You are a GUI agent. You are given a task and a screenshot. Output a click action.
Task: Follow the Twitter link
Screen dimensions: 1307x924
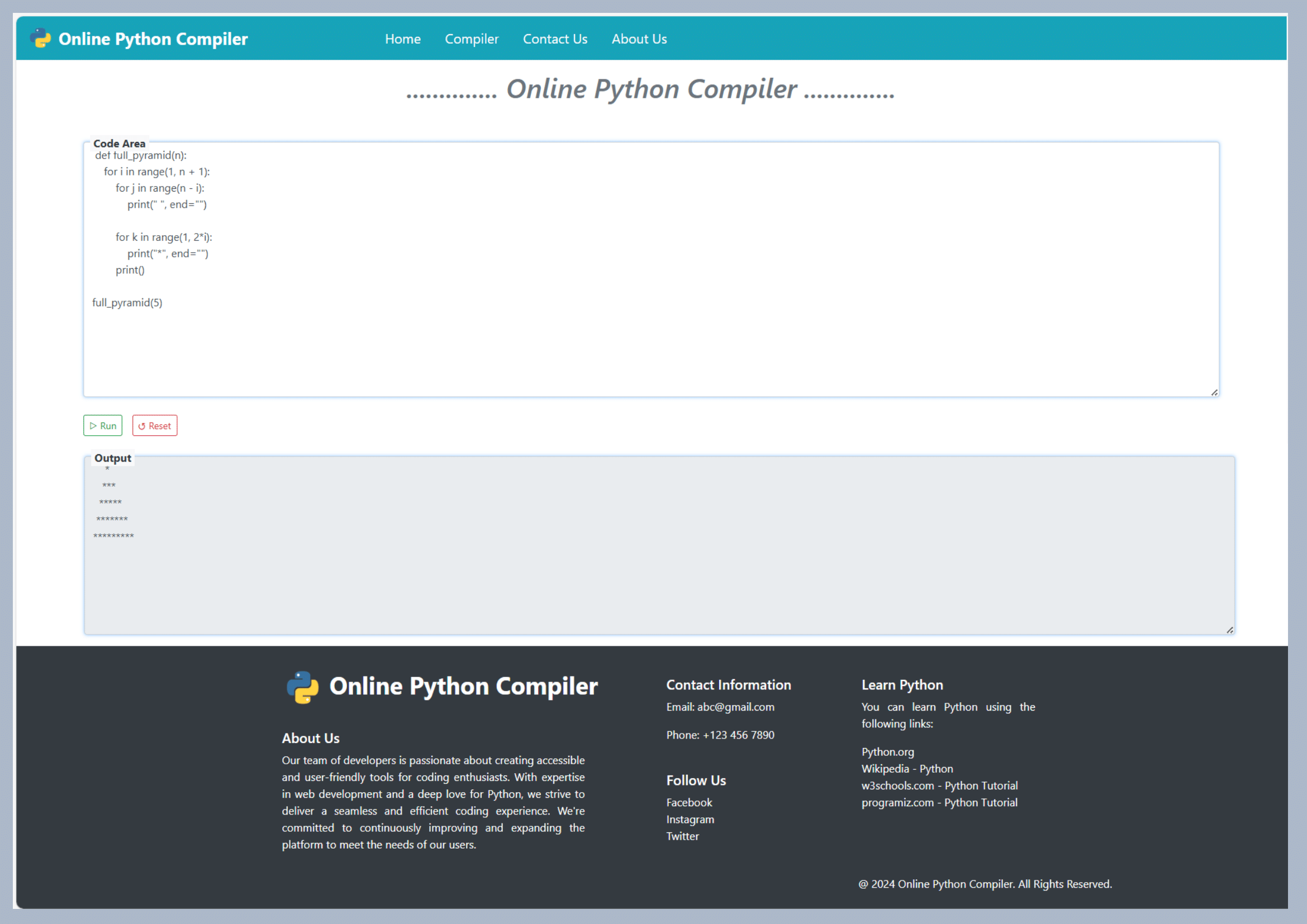(682, 836)
